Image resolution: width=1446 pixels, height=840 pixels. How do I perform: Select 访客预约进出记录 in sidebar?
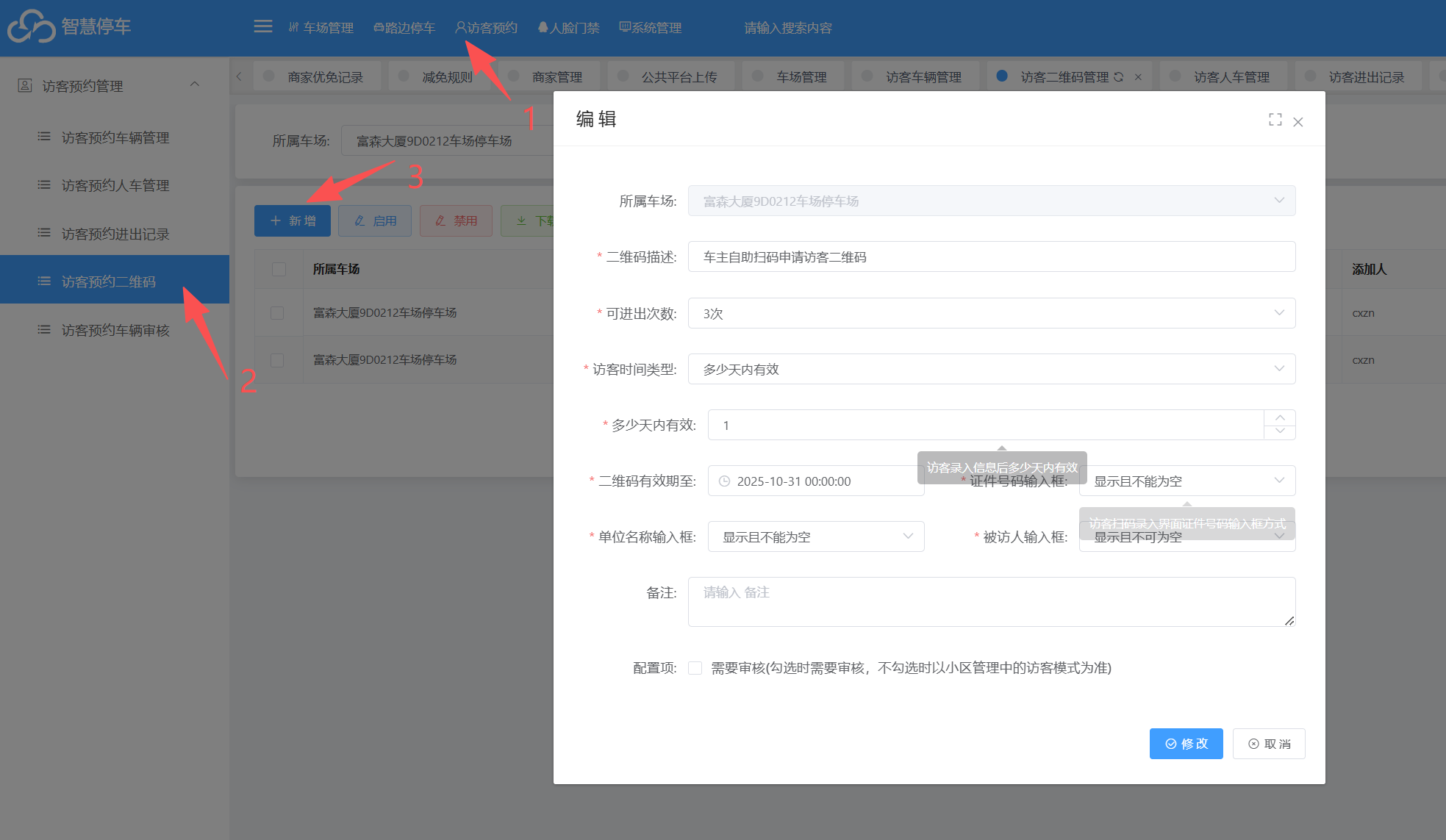pos(115,234)
